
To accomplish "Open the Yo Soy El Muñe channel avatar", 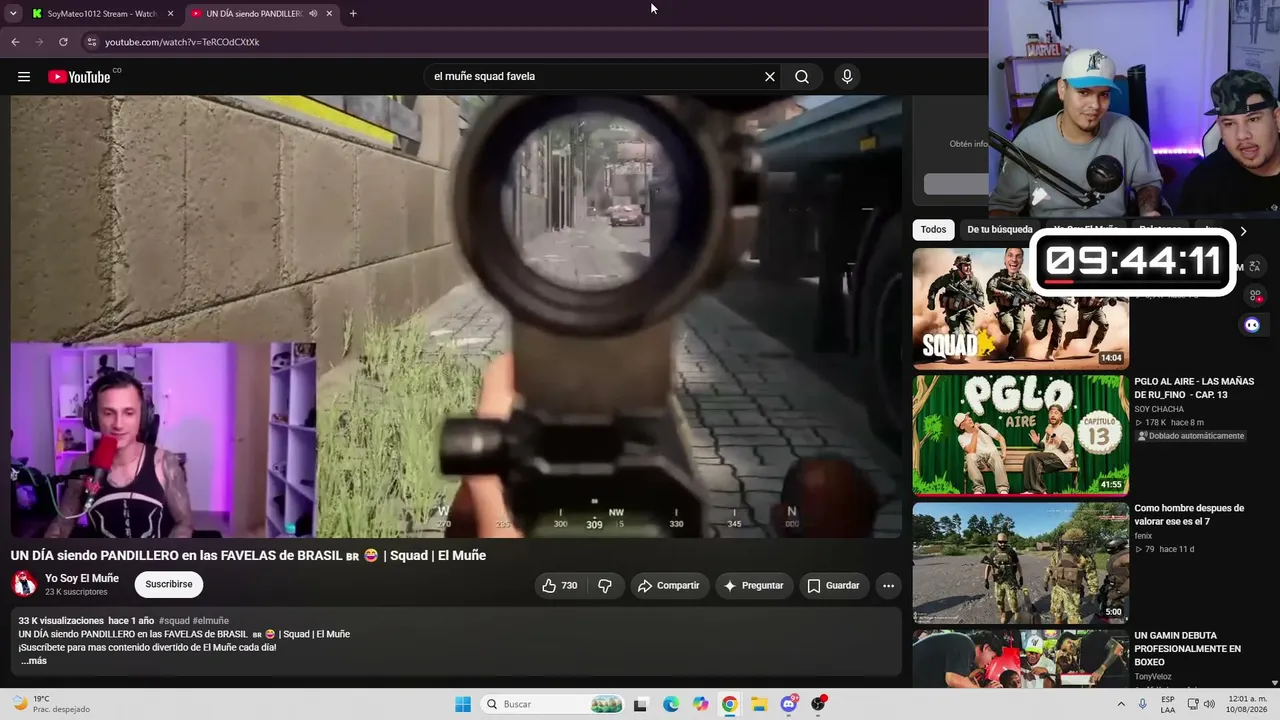I will [24, 584].
